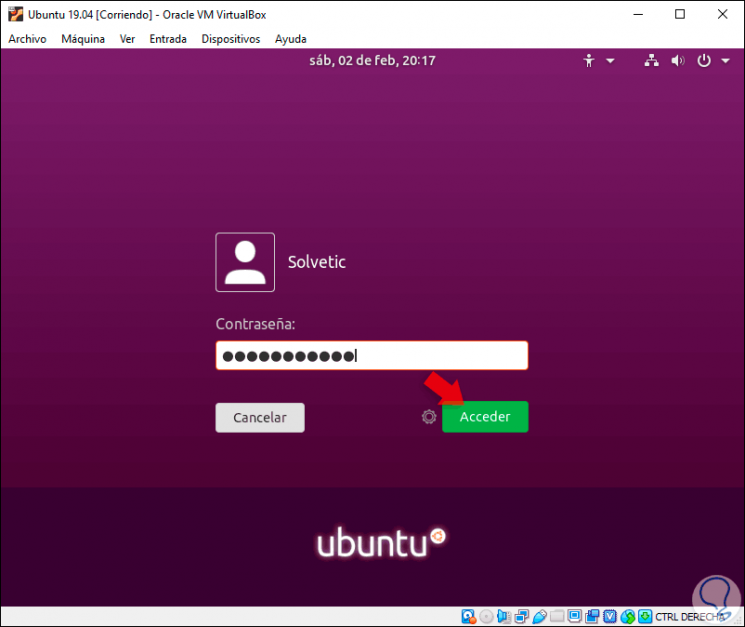Click the volume speaker icon in top bar

point(678,61)
